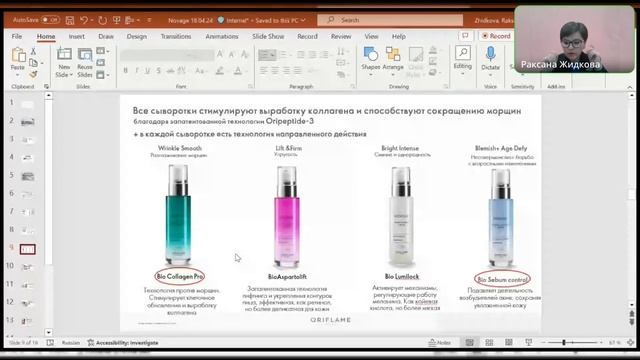Screen dimensions: 640x360
Task: Select slide 10 thumbnail
Action: point(27,267)
